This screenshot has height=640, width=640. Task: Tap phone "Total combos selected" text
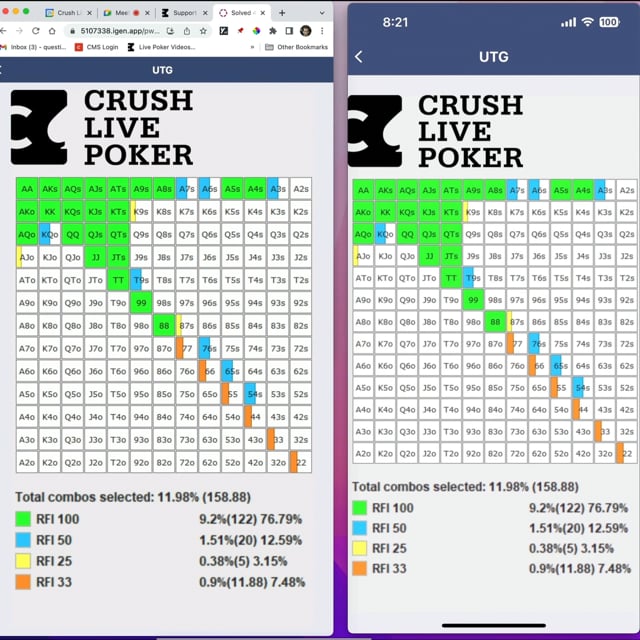pyautogui.click(x=465, y=487)
